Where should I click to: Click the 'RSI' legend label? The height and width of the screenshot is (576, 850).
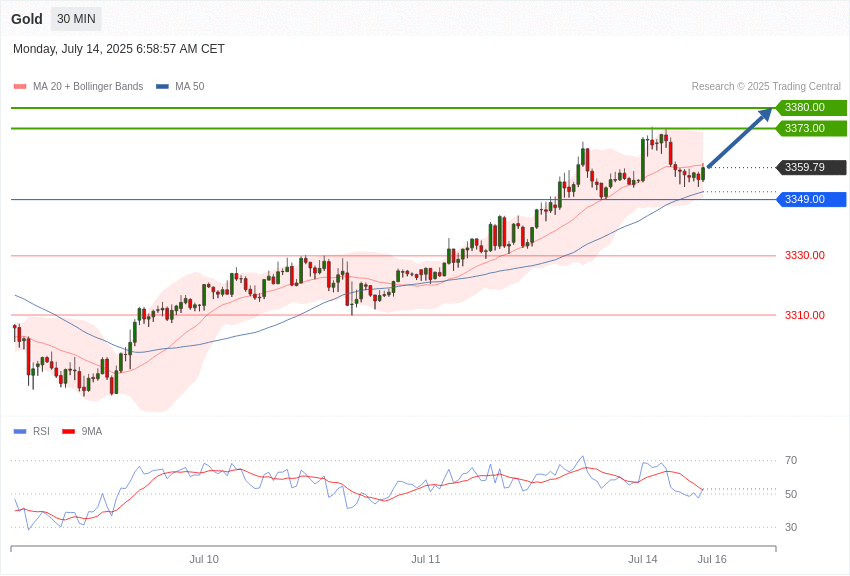tap(41, 431)
